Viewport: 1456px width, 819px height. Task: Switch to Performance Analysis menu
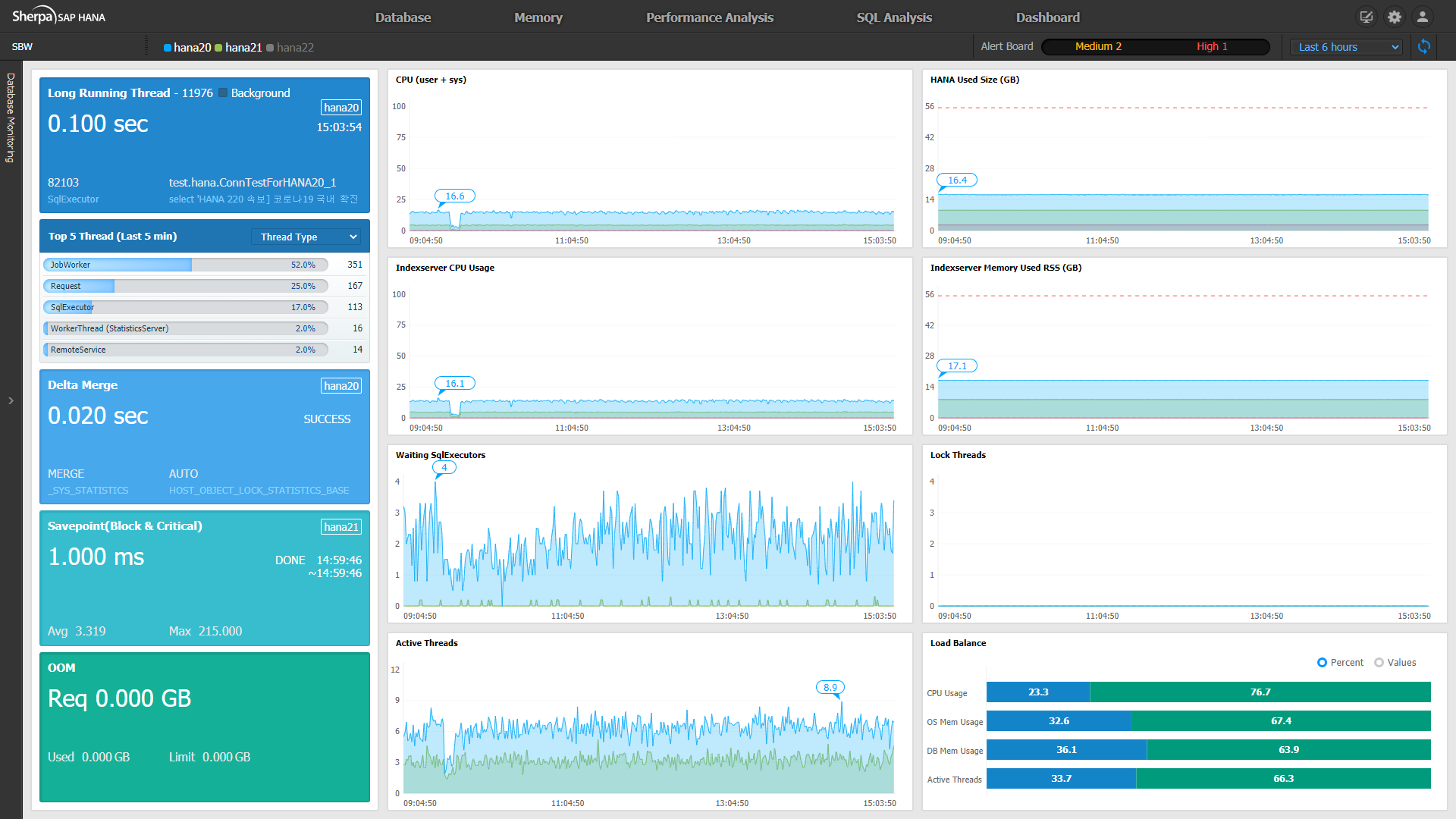coord(710,17)
